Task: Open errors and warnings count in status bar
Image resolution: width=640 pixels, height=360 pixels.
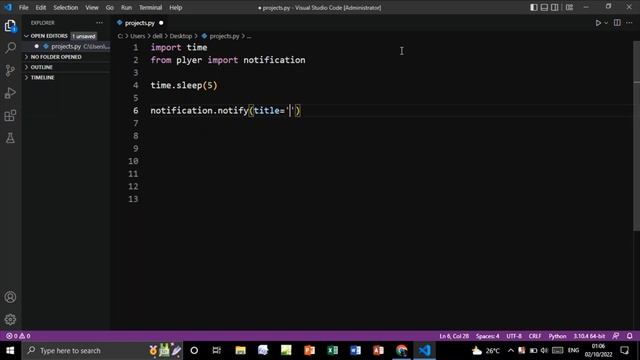Action: tap(18, 336)
